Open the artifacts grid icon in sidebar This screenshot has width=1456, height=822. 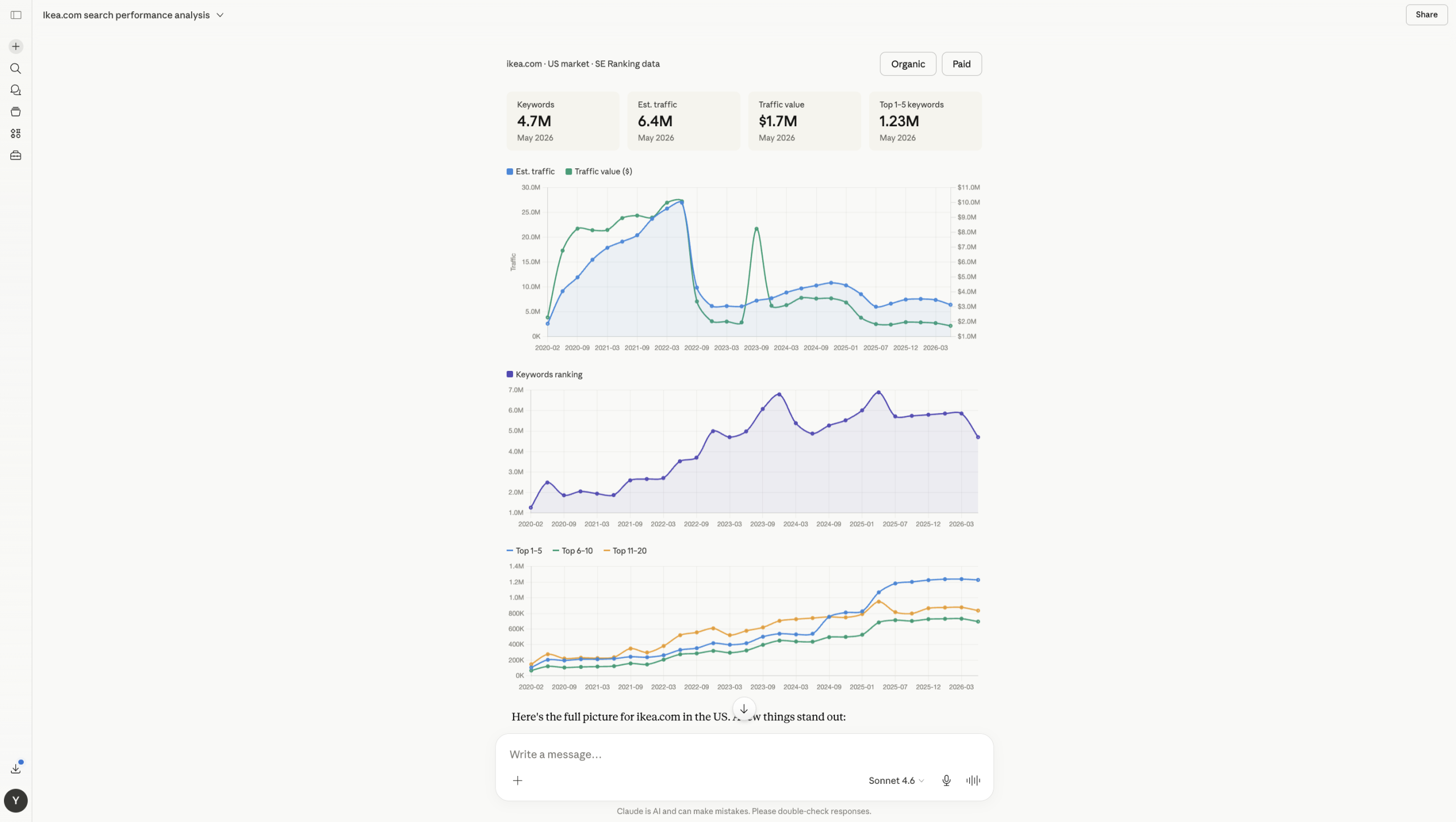[16, 133]
